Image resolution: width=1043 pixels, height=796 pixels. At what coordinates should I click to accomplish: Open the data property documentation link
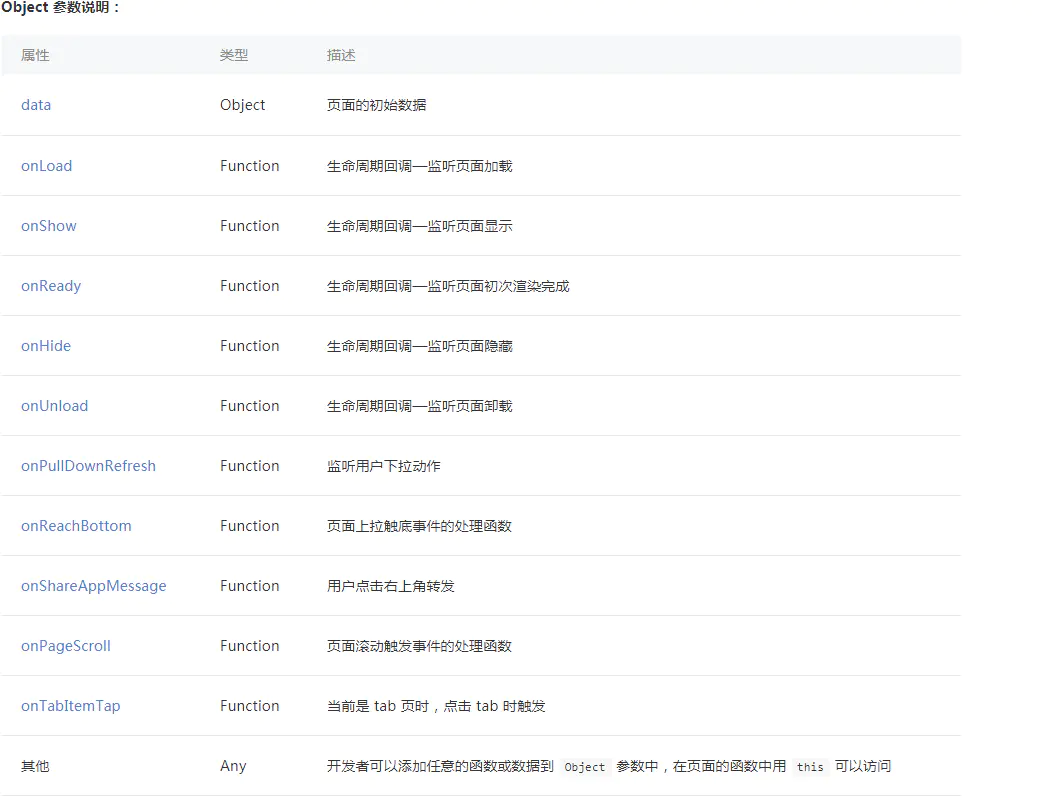[x=36, y=105]
